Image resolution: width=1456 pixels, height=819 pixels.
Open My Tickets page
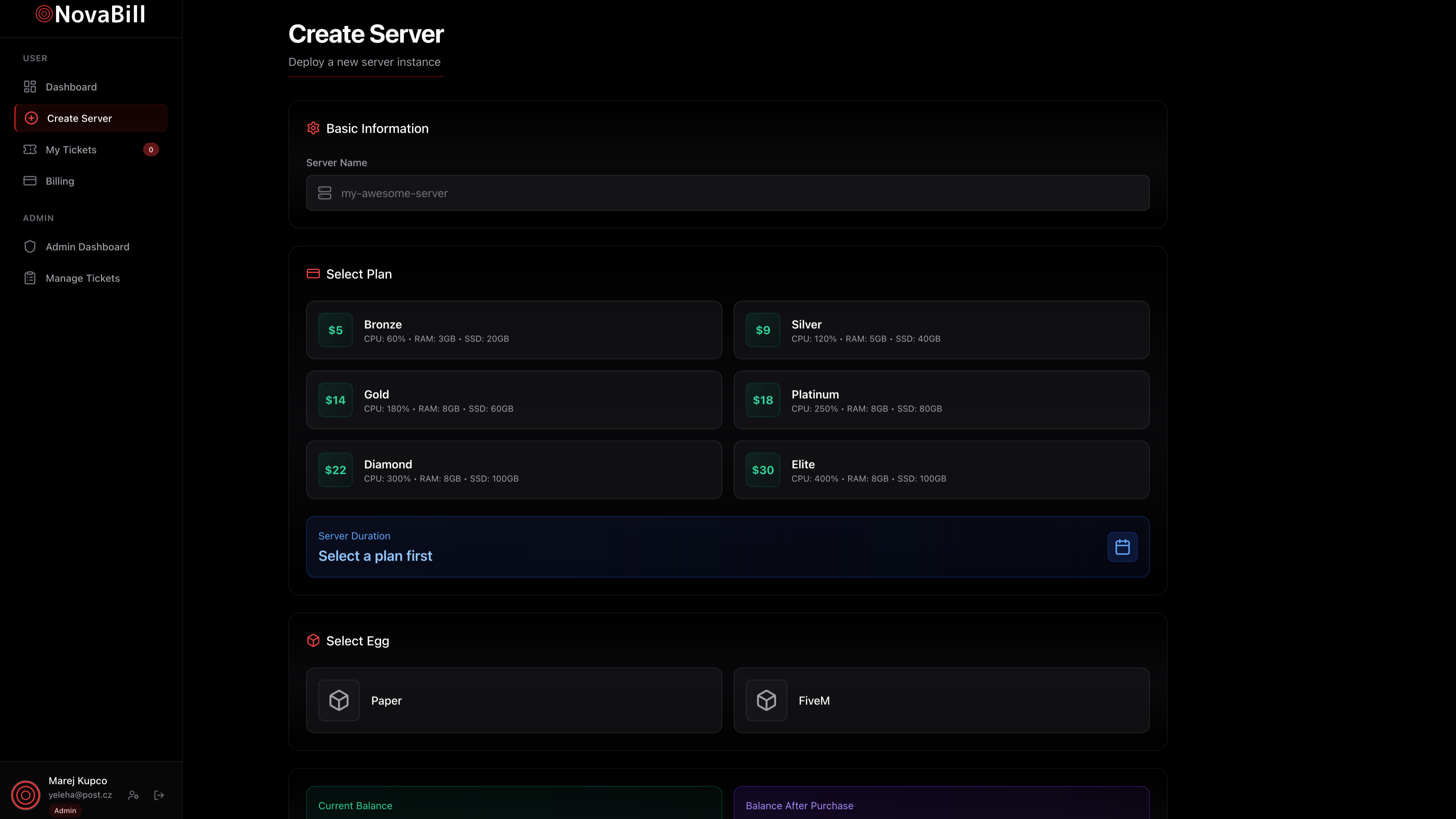(x=71, y=150)
